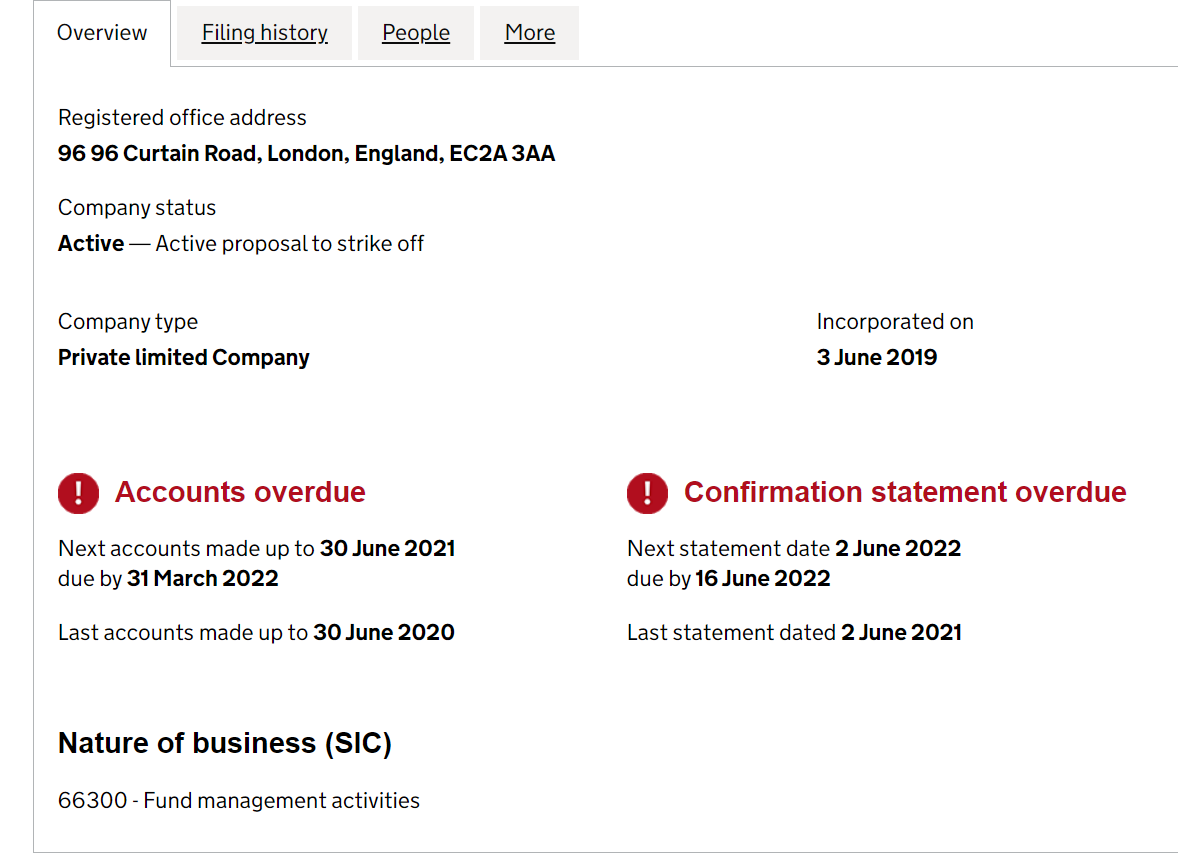Viewport: 1178px width, 853px height.
Task: Click the Nature of business (SIC) heading
Action: pyautogui.click(x=225, y=743)
